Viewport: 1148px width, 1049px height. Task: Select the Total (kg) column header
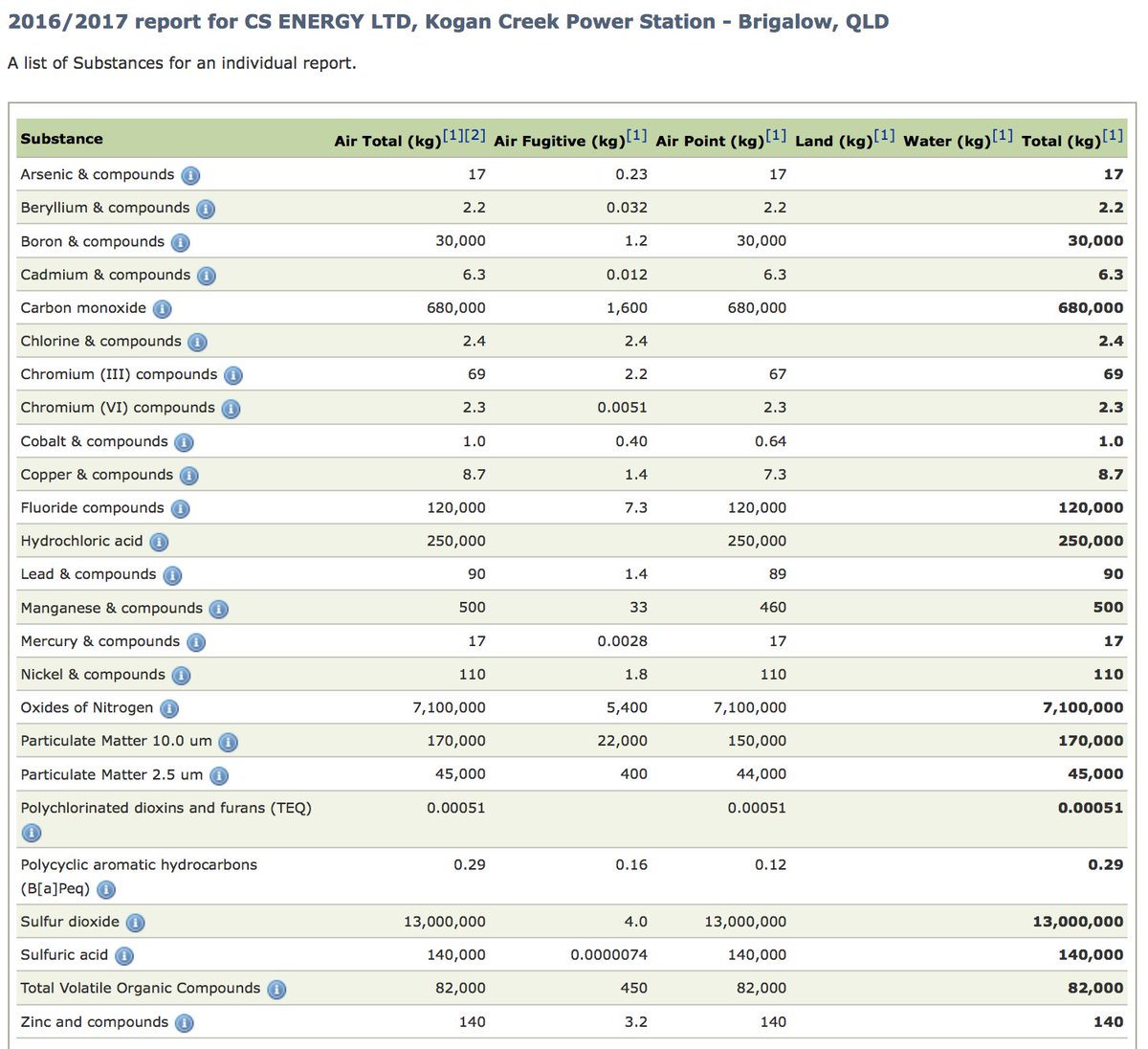pyautogui.click(x=1062, y=142)
